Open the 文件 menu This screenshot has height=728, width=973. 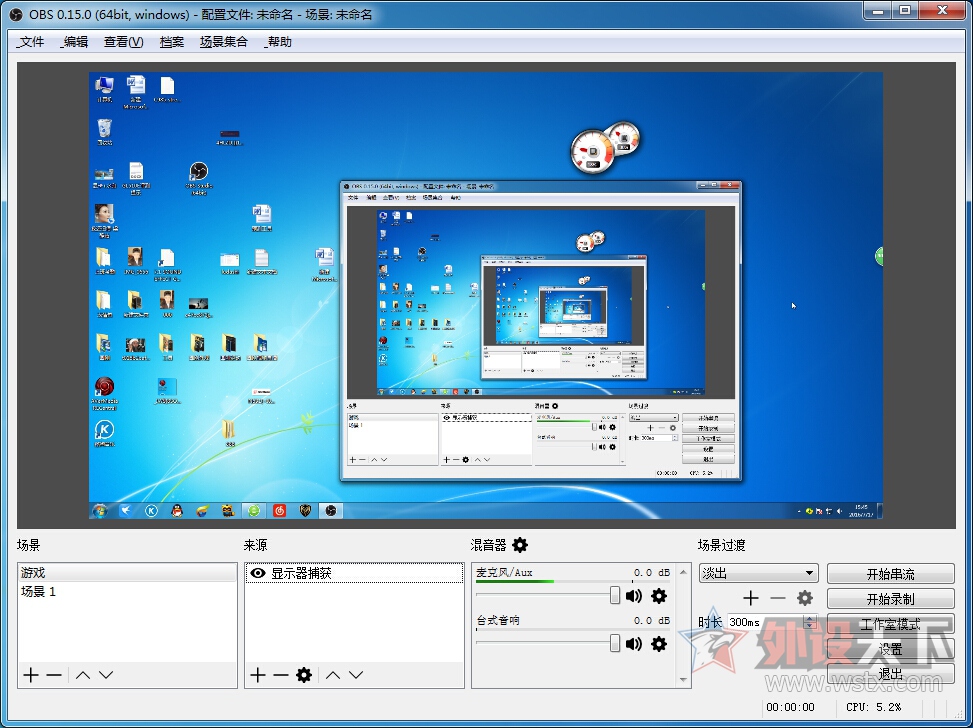tap(31, 42)
